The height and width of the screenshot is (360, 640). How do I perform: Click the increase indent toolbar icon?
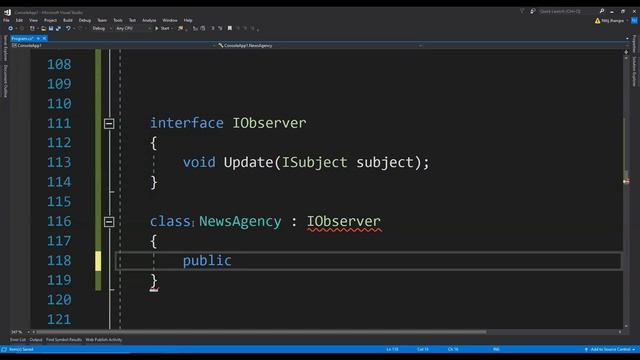(220, 29)
